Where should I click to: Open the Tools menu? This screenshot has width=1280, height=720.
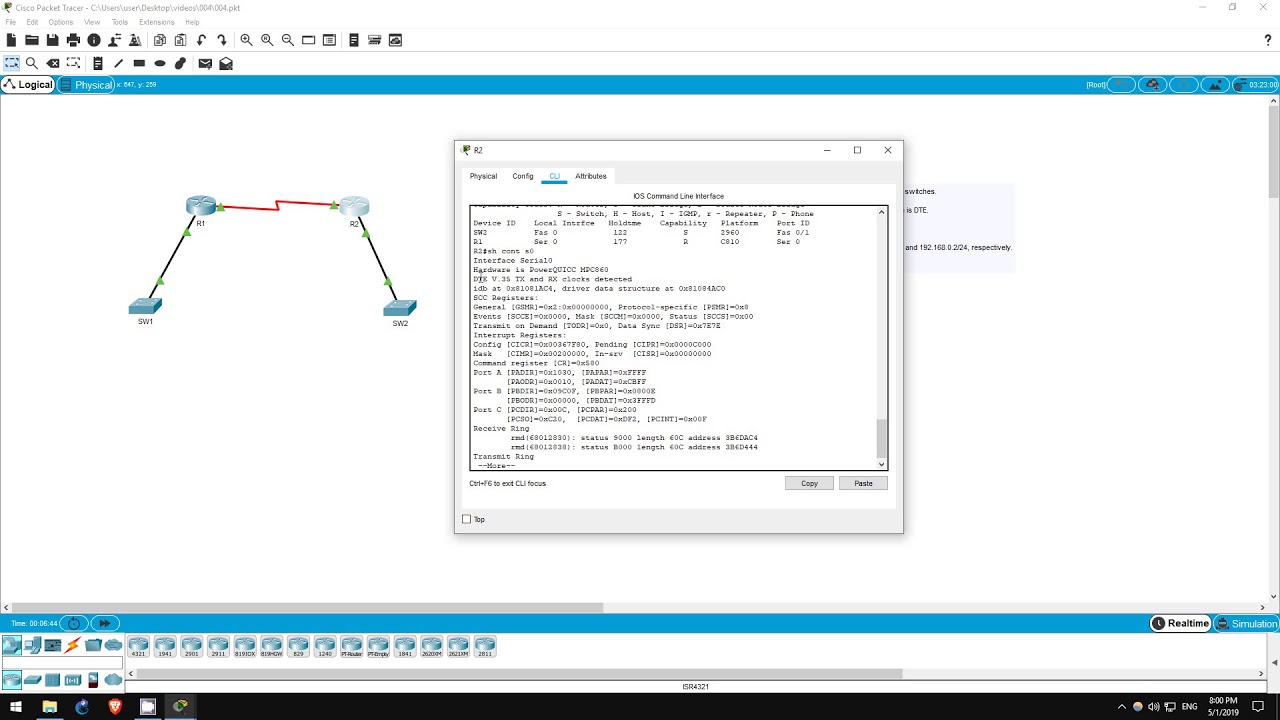(120, 22)
